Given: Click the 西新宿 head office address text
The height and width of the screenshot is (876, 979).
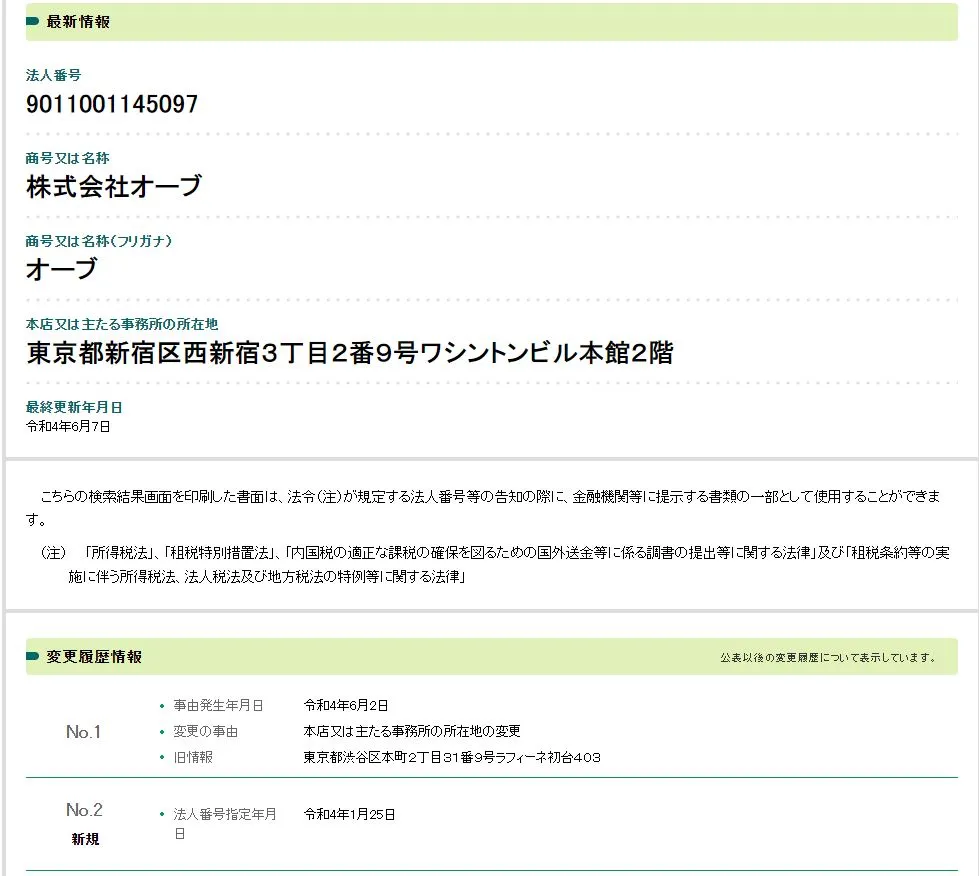Looking at the screenshot, I should click(x=349, y=352).
